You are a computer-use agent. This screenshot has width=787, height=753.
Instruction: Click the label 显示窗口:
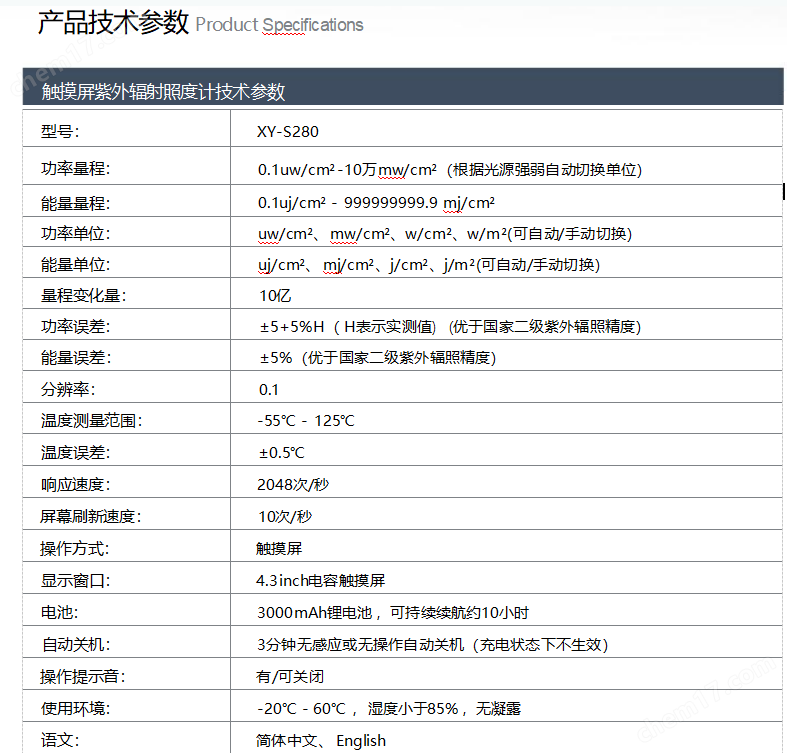[x=75, y=581]
